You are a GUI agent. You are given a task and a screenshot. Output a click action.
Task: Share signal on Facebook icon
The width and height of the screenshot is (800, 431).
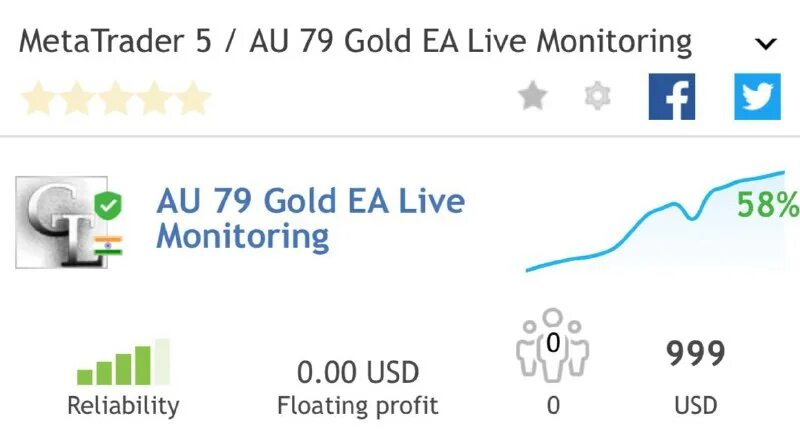(x=671, y=96)
